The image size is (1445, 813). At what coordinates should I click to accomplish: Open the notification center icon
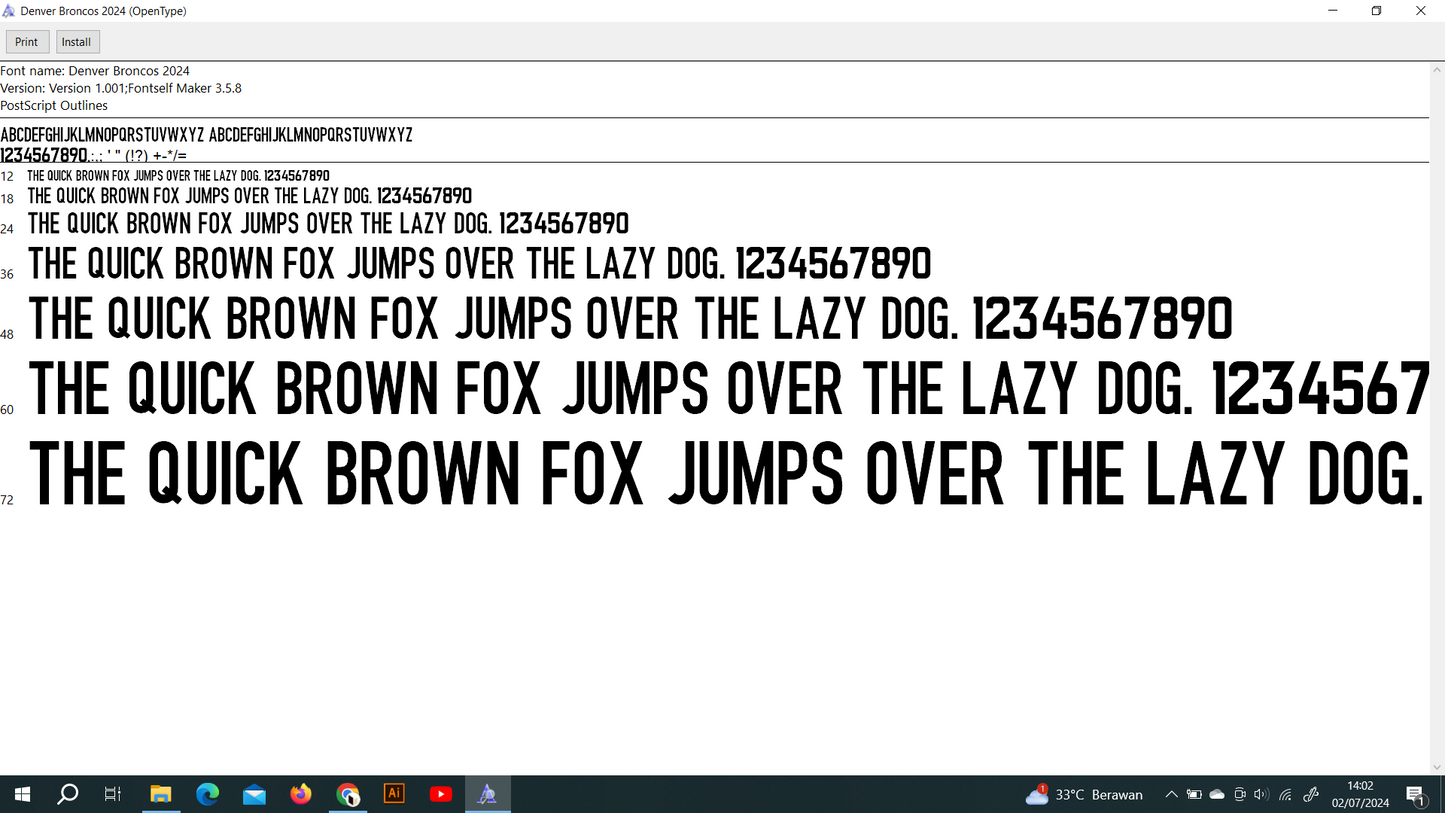tap(1416, 795)
